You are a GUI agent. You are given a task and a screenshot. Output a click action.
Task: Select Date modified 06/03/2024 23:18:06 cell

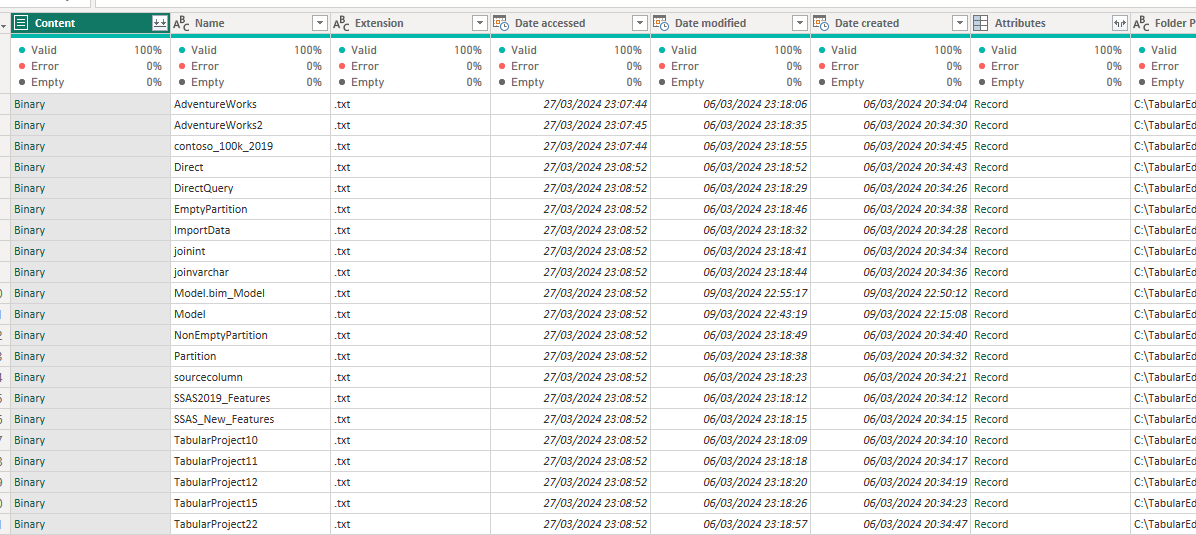731,104
